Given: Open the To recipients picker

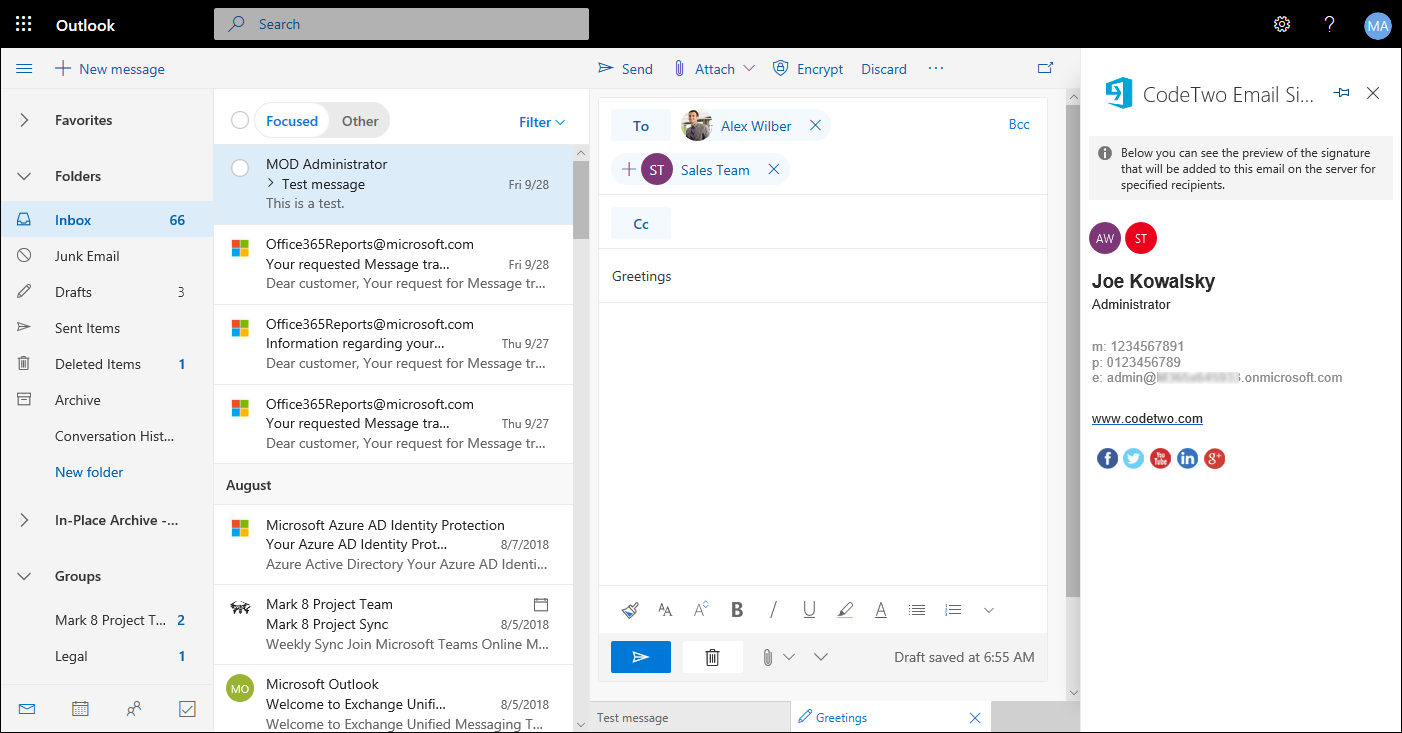Looking at the screenshot, I should (641, 126).
